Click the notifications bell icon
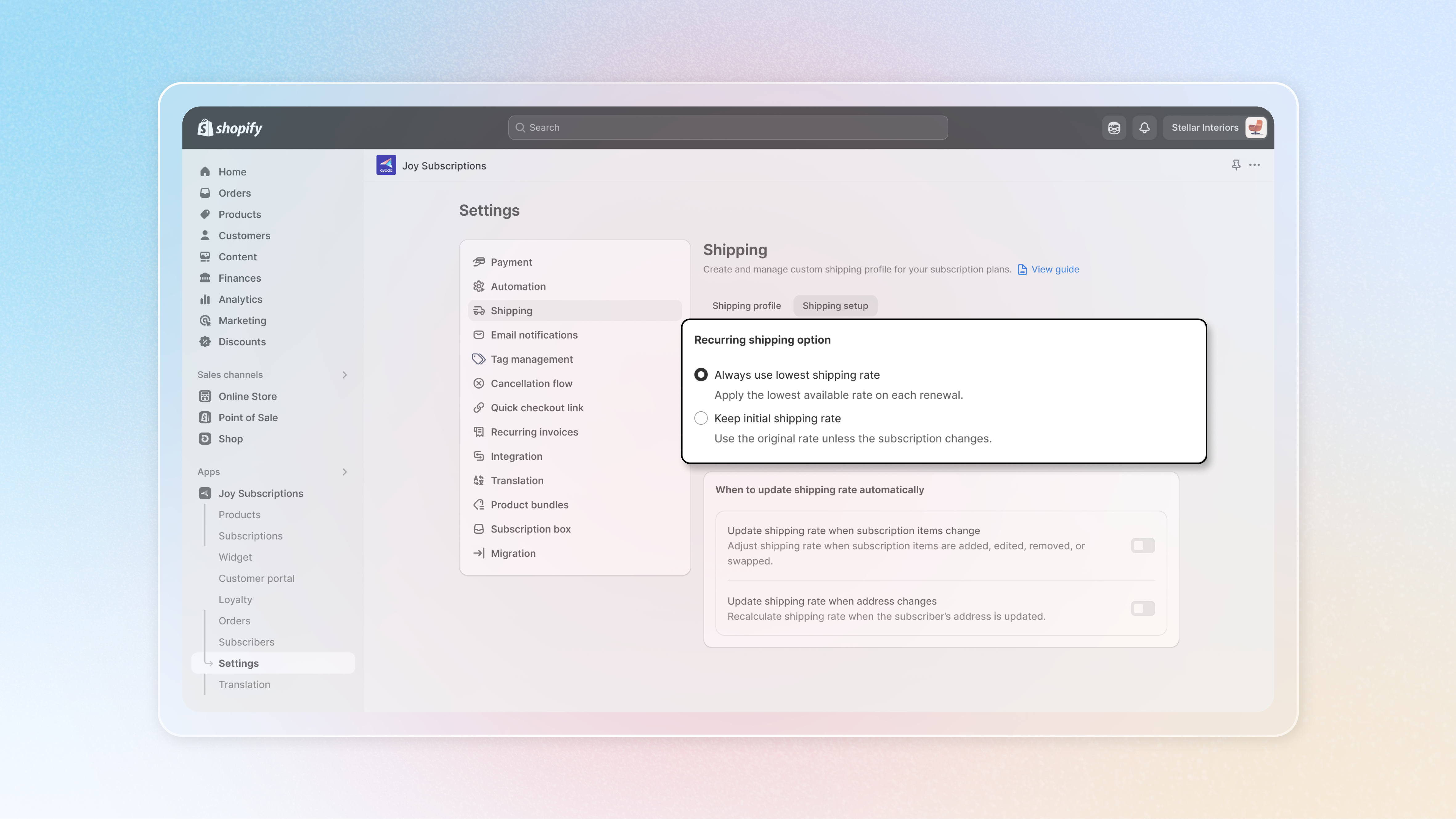Screen dimensions: 1456x819 tap(1144, 128)
